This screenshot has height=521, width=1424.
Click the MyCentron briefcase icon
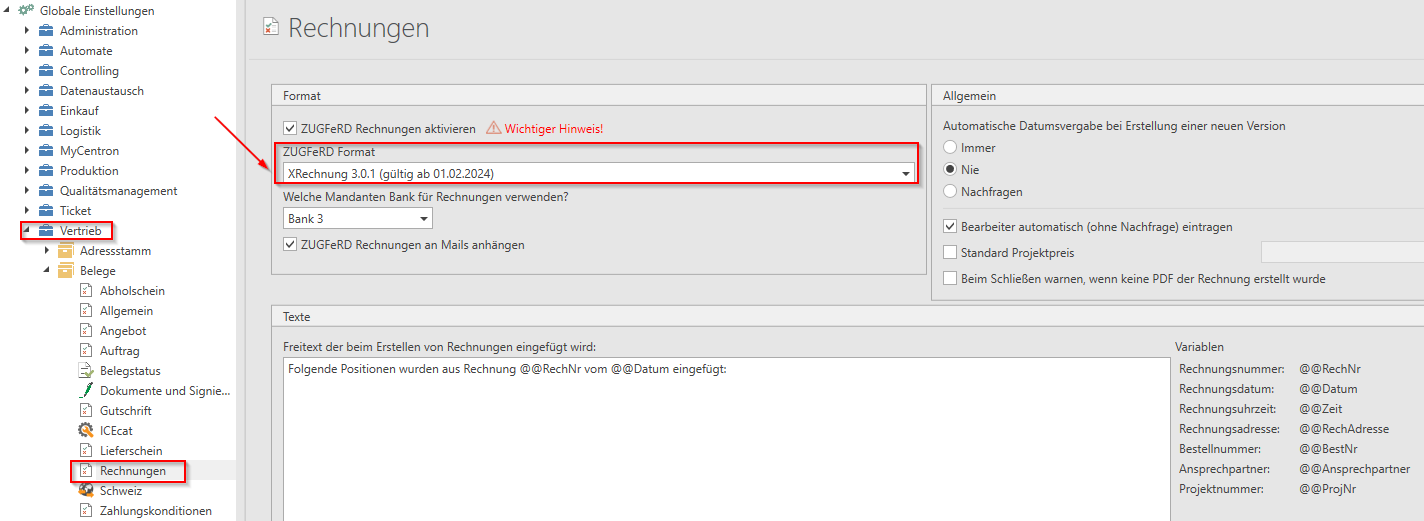pos(45,150)
